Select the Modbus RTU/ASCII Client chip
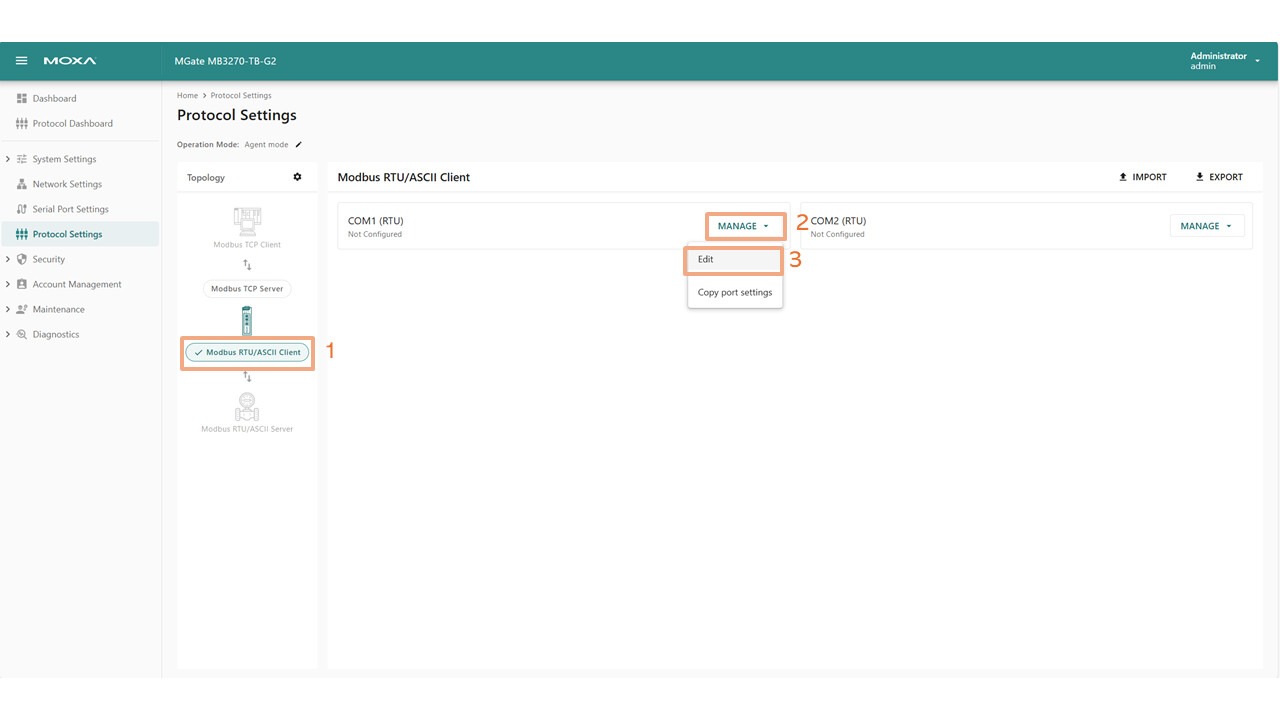 pyautogui.click(x=247, y=353)
